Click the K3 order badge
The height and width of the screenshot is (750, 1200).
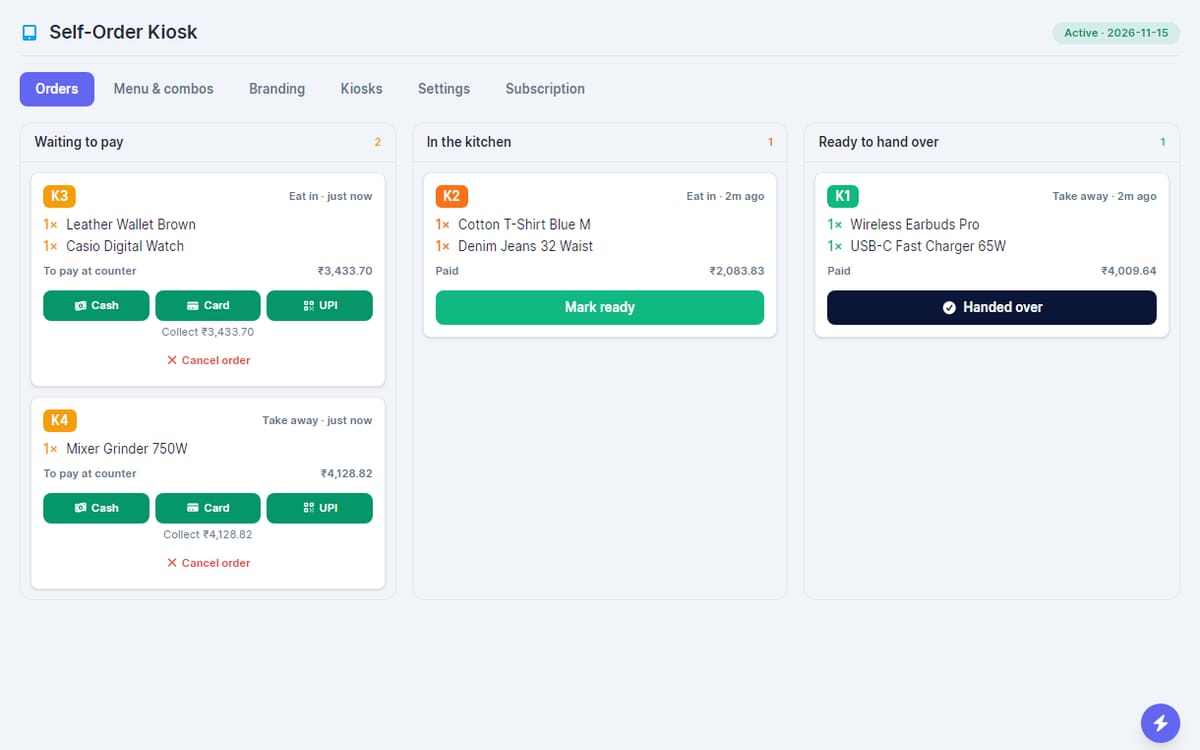(59, 196)
